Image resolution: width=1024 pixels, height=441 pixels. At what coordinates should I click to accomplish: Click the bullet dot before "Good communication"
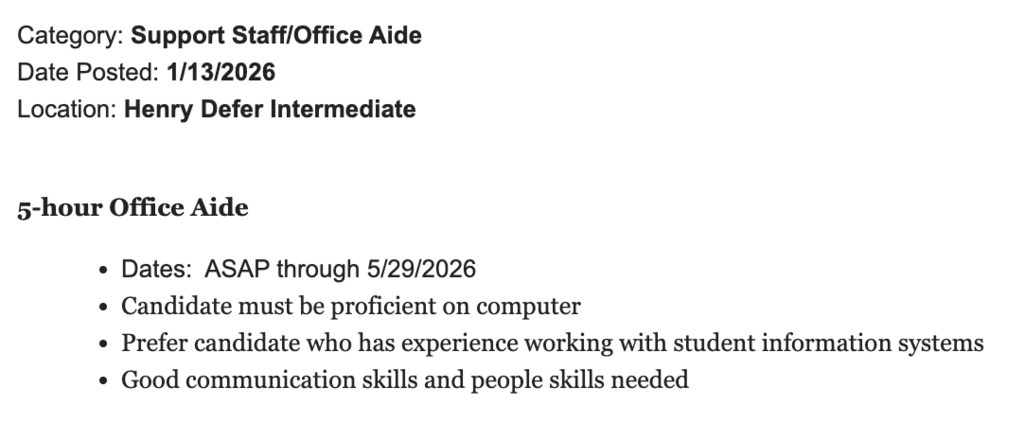point(105,381)
